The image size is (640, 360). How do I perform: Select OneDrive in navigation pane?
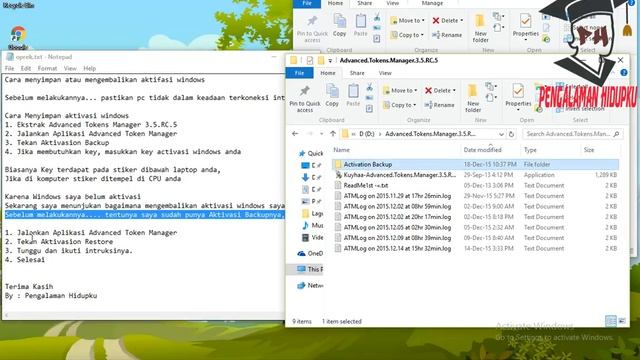(x=310, y=253)
